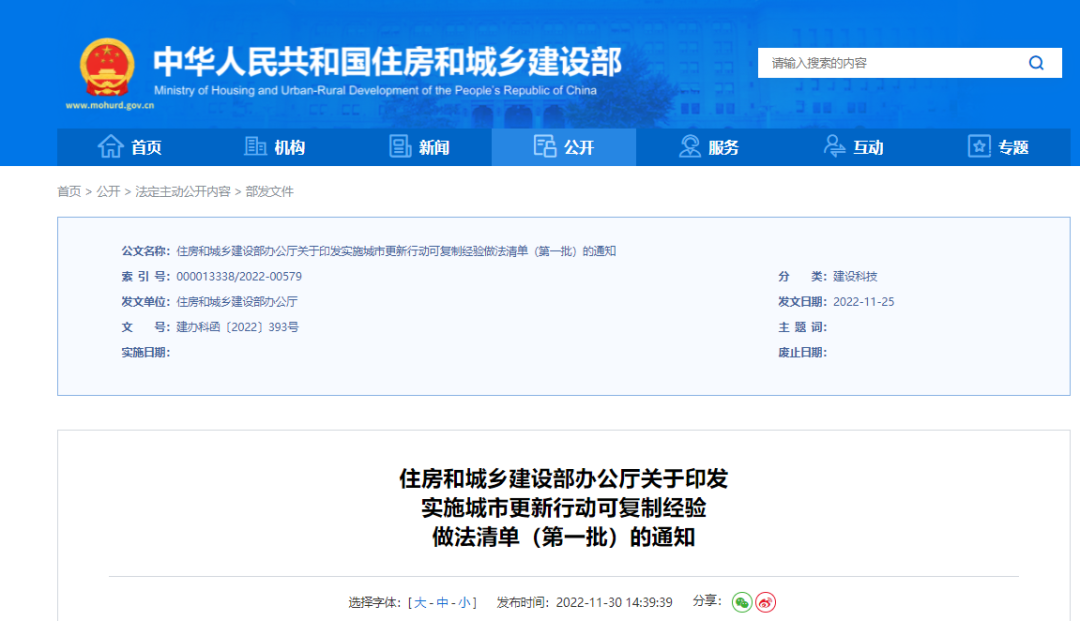Screen dimensions: 1080x621
Task: Share the article to WeChat
Action: coord(740,602)
